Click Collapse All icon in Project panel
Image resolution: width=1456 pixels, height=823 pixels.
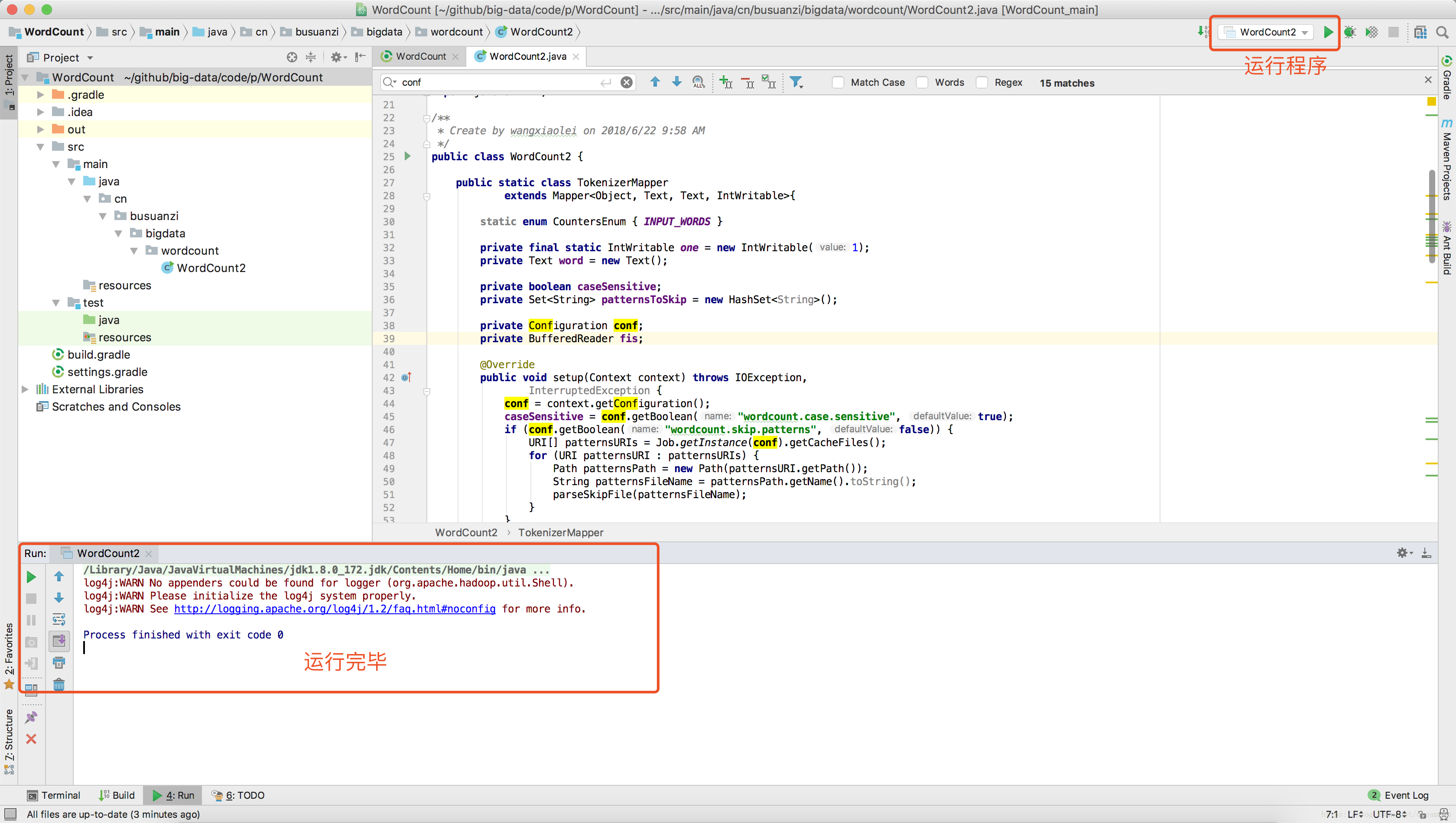coord(310,57)
